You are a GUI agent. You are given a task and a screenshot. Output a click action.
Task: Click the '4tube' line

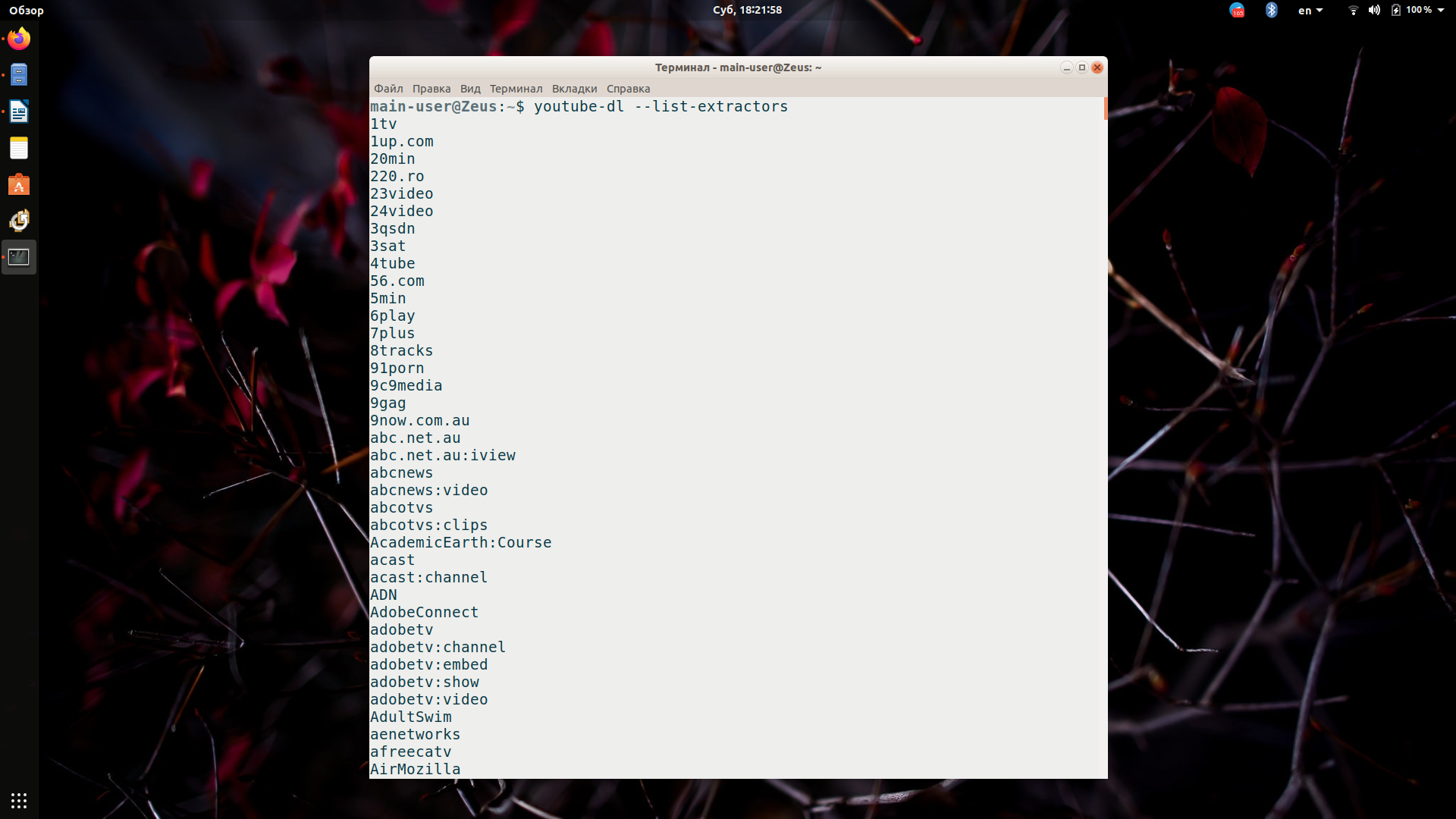(392, 264)
